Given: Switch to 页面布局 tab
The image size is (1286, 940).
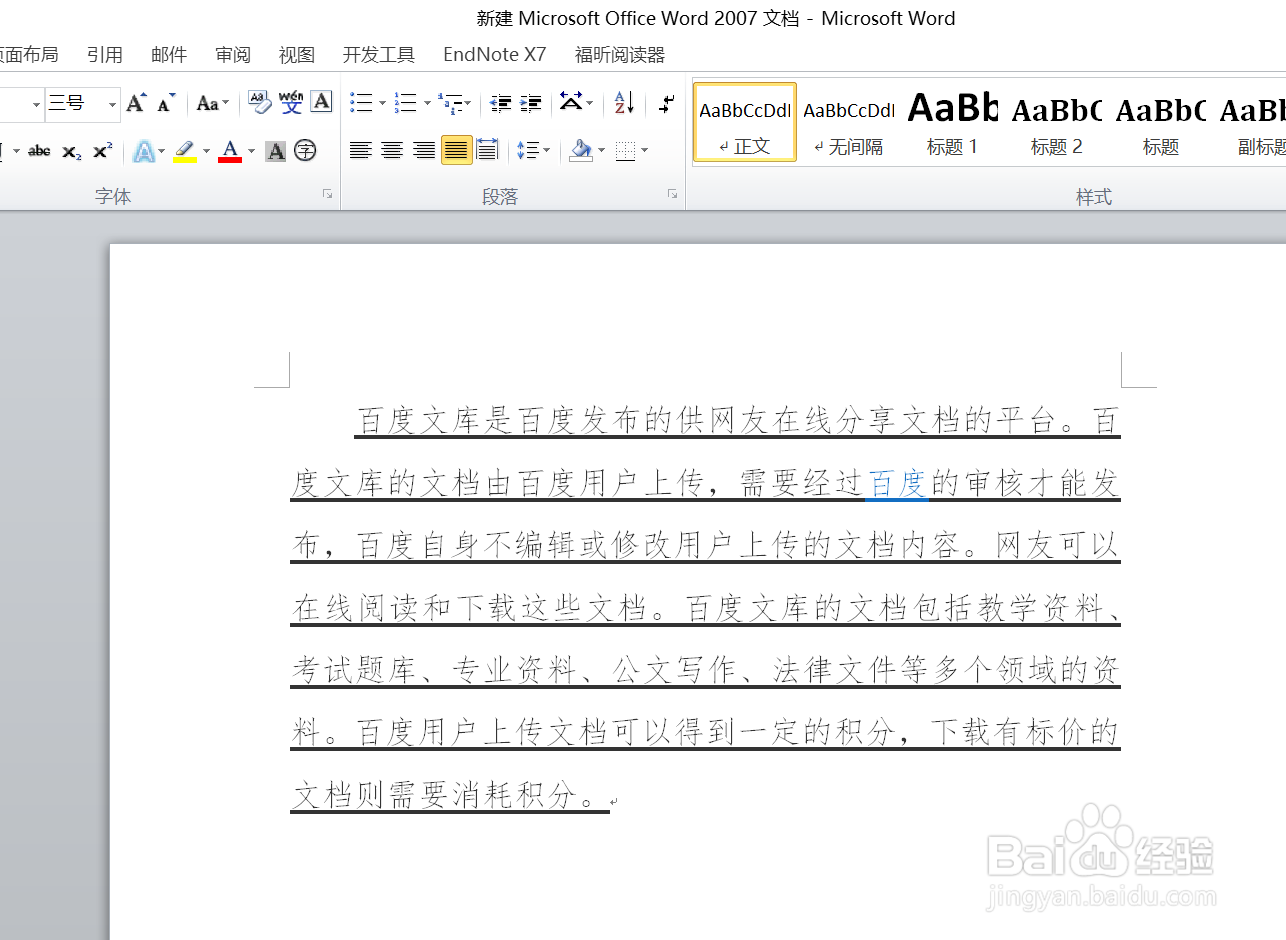Looking at the screenshot, I should (28, 55).
